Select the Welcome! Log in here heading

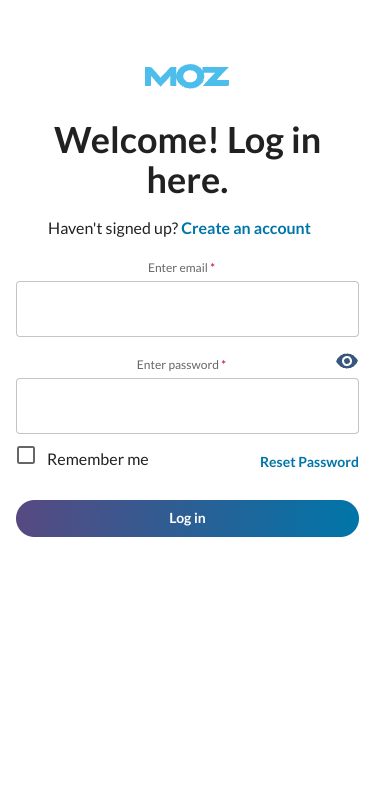[x=188, y=161]
